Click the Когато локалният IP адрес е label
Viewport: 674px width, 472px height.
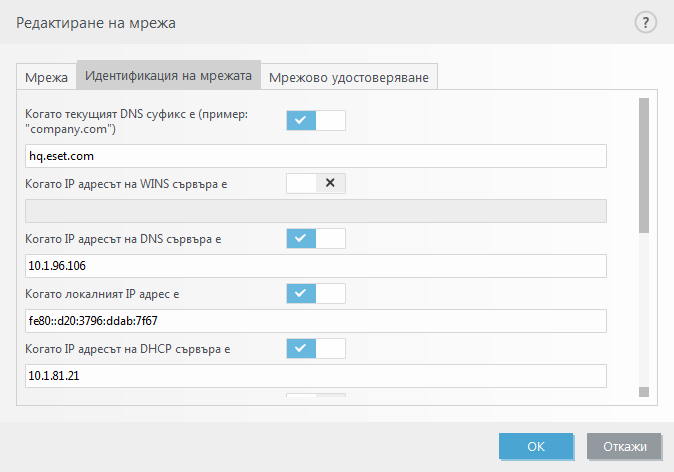click(x=102, y=294)
